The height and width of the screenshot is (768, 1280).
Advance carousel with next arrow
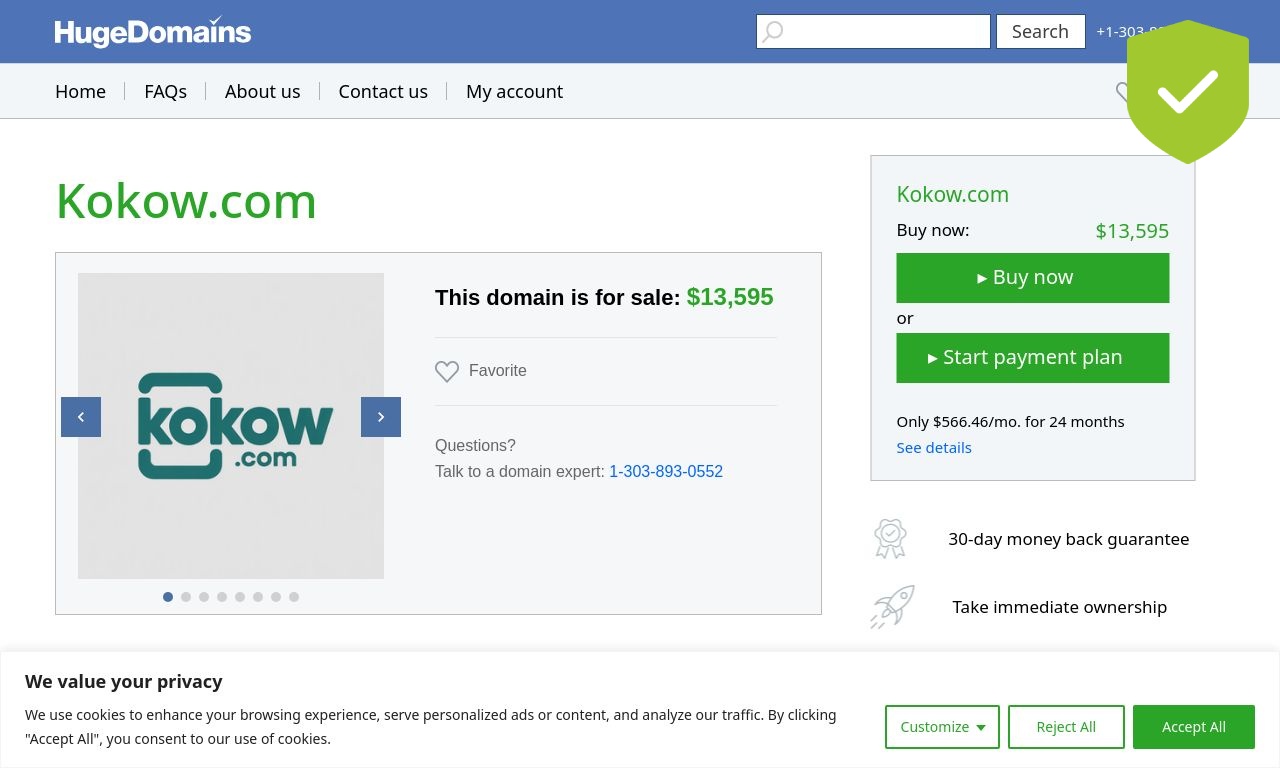point(381,417)
